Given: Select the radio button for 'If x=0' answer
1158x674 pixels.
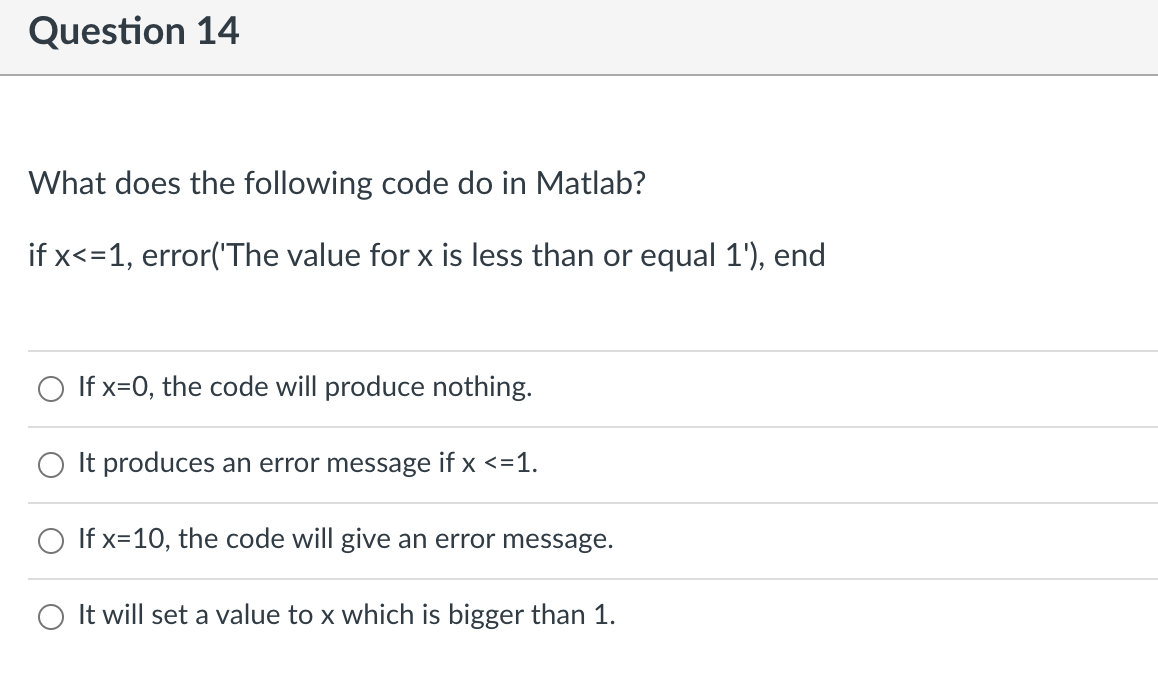Looking at the screenshot, I should pos(51,388).
